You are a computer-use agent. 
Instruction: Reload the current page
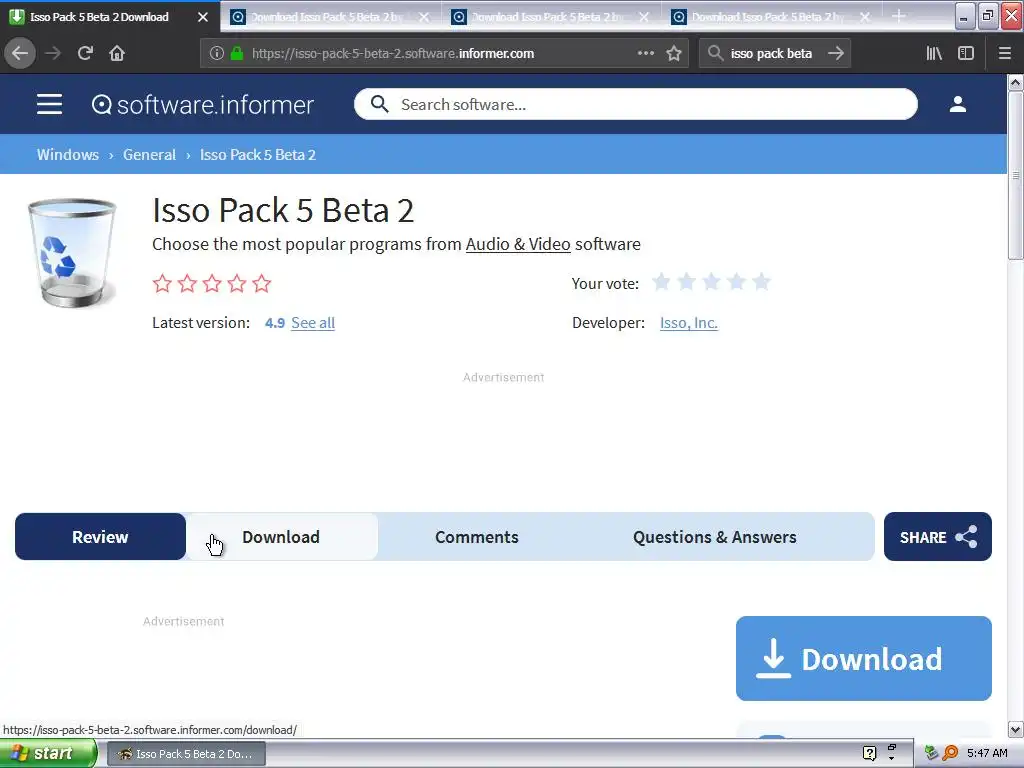pos(85,53)
